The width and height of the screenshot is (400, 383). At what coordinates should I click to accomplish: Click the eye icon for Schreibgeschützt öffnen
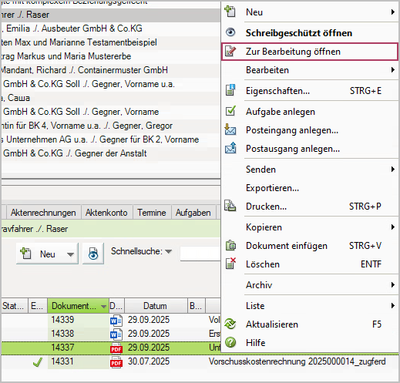point(230,33)
